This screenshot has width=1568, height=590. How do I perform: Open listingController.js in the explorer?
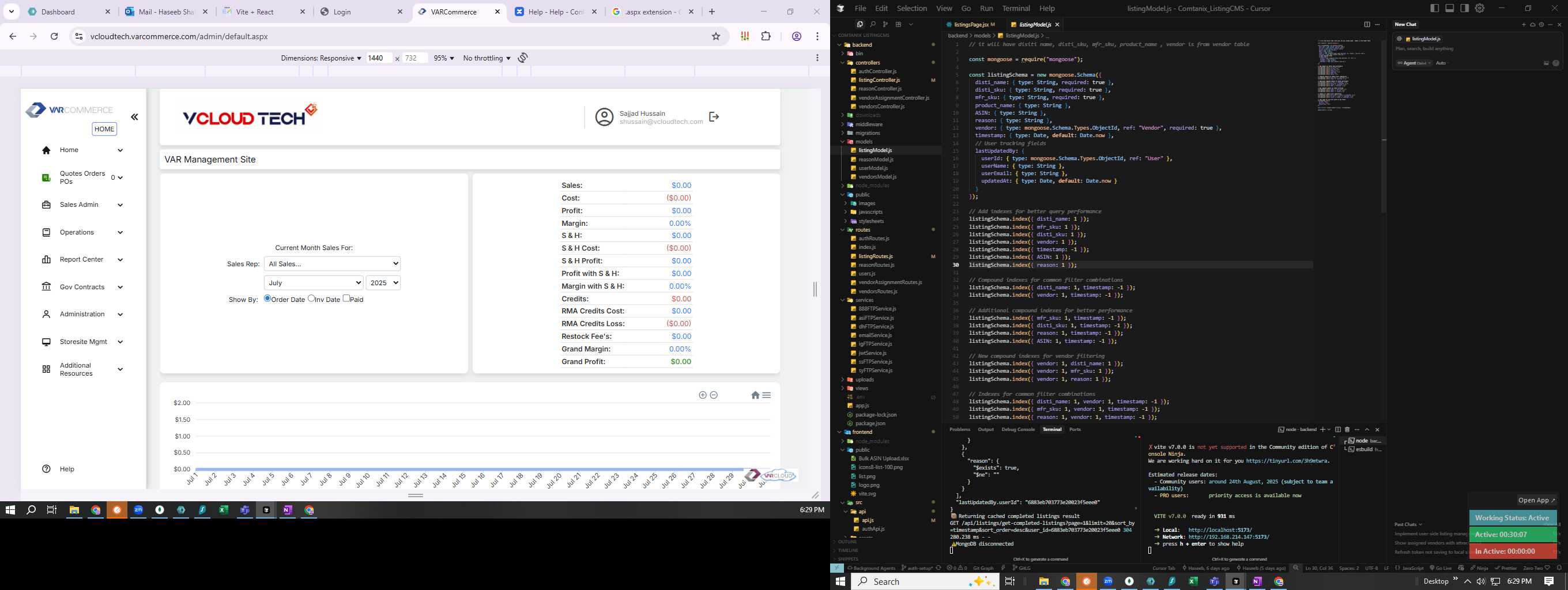click(x=879, y=80)
